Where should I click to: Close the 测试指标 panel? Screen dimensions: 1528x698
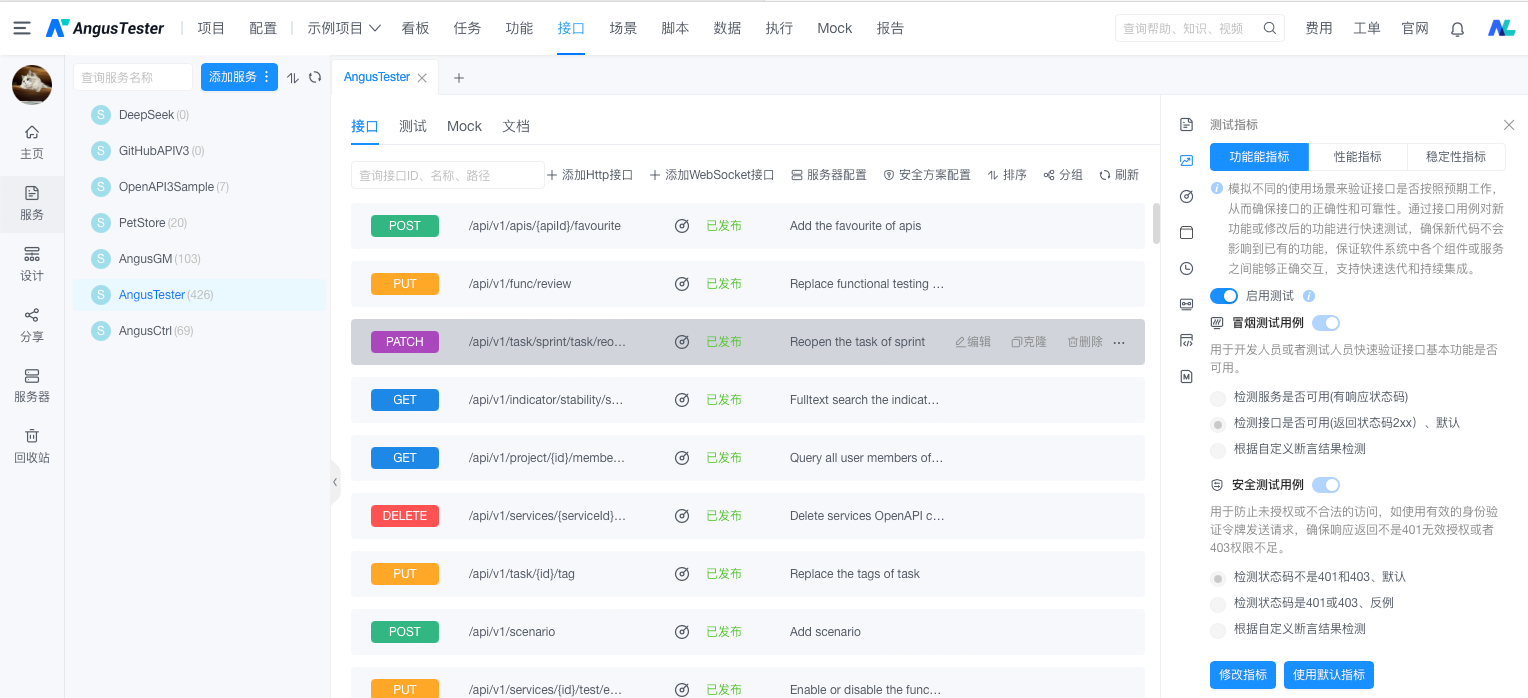point(1509,125)
